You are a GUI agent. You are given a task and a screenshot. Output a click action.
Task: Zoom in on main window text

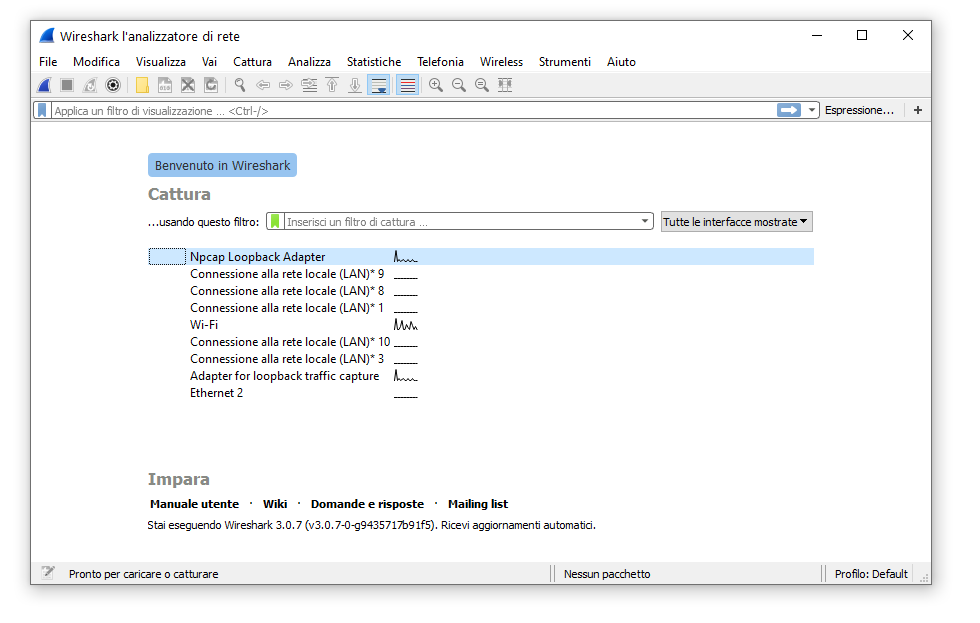pos(436,85)
